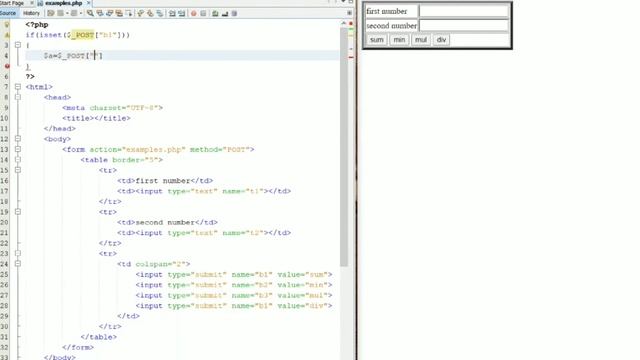Viewport: 640px width, 360px height.
Task: Collapse the second tr fold at line 19
Action: click(x=18, y=212)
